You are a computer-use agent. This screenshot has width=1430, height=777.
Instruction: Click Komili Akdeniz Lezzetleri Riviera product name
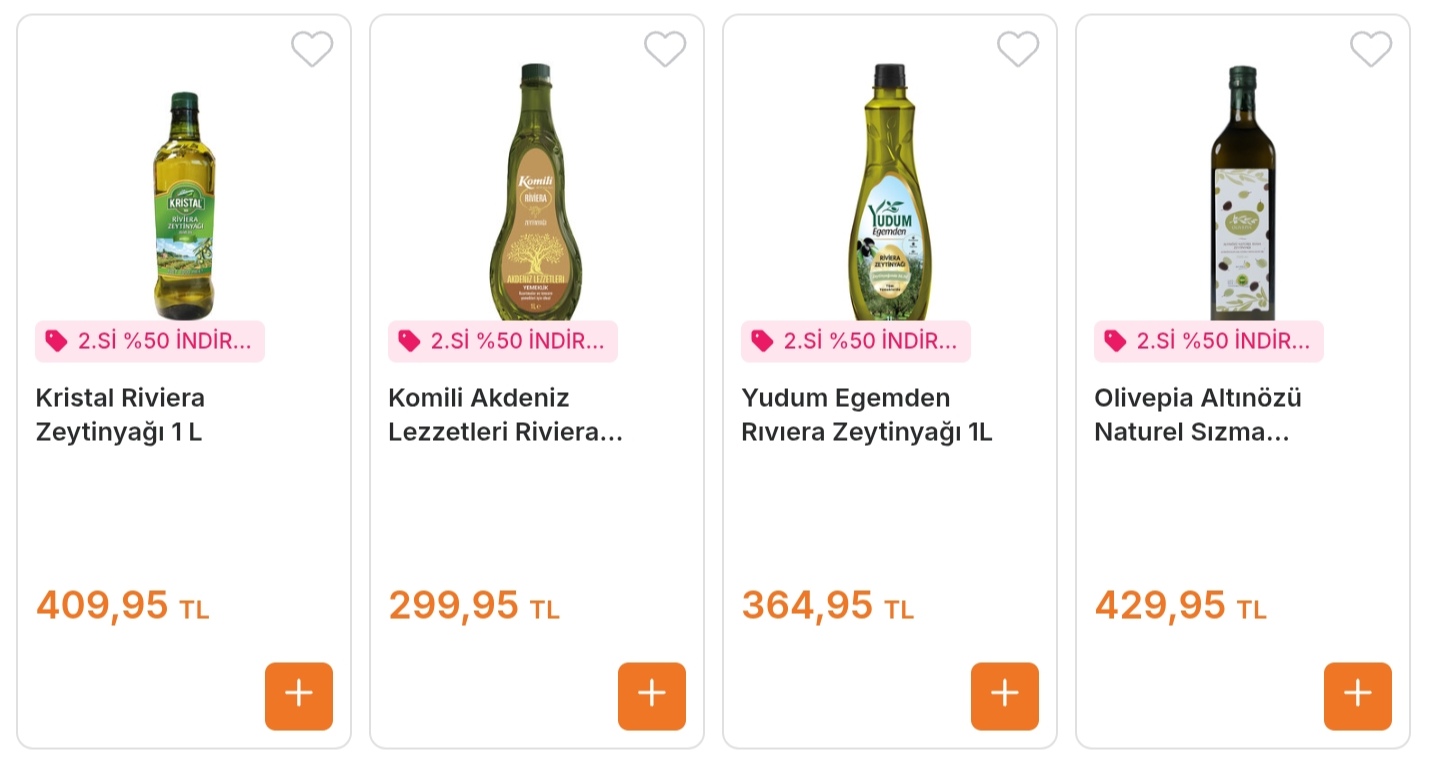tap(505, 415)
